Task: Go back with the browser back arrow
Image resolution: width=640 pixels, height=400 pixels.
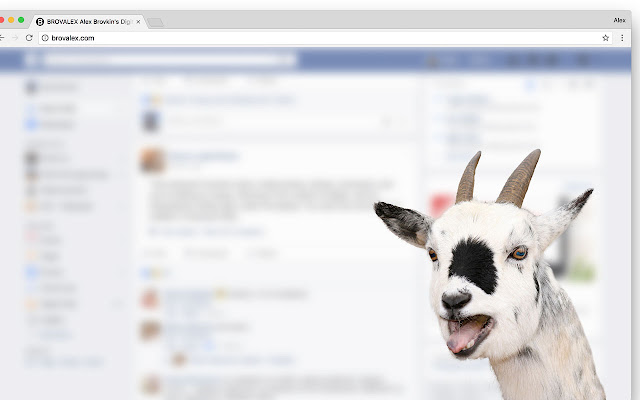Action: 2,38
